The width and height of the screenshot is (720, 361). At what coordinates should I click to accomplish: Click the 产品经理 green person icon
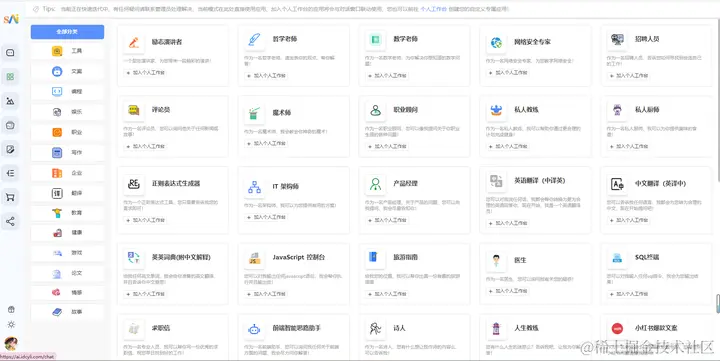click(x=375, y=184)
